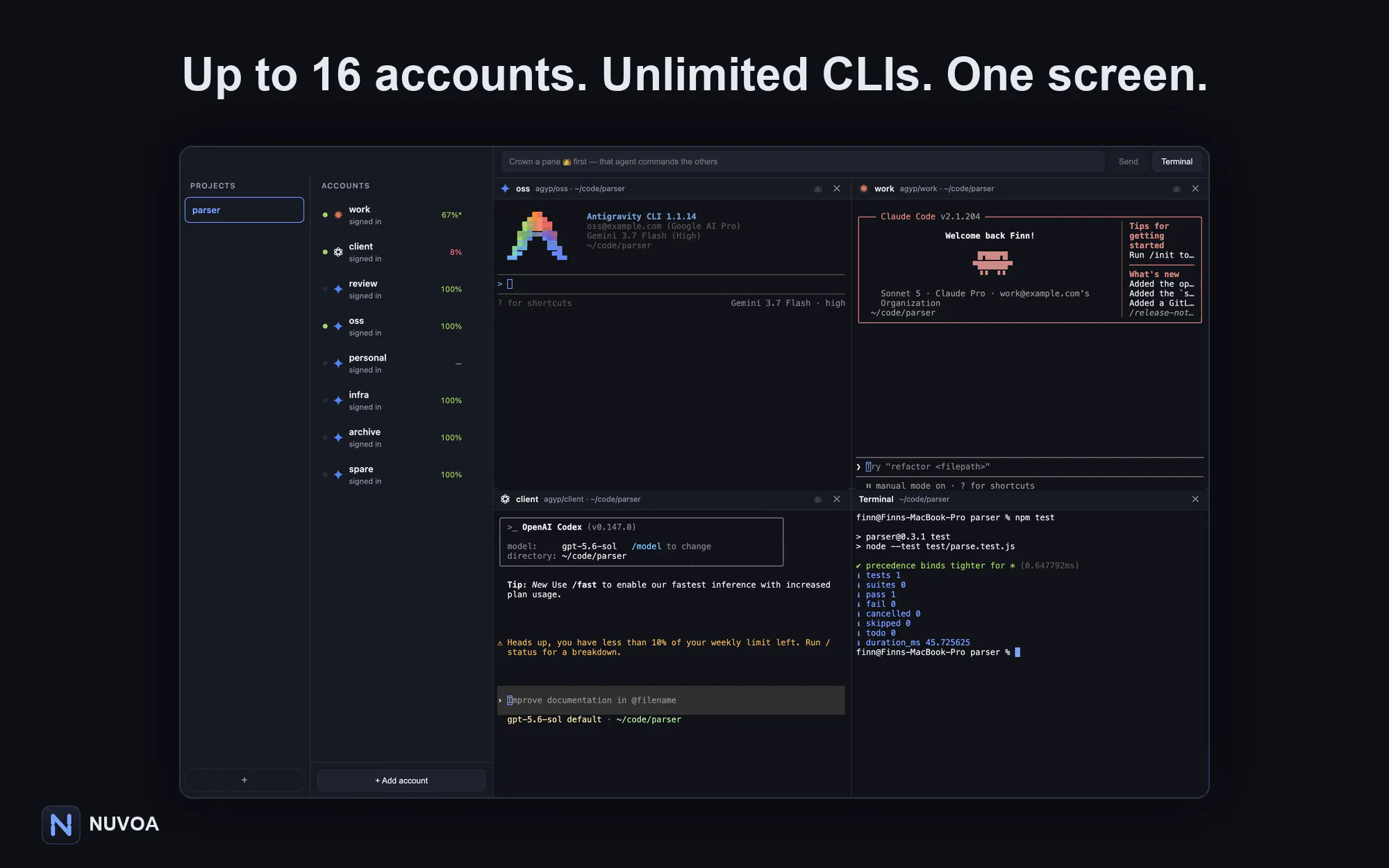Toggle the grey status dot for archive account
Image resolution: width=1389 pixels, height=868 pixels.
coord(325,437)
